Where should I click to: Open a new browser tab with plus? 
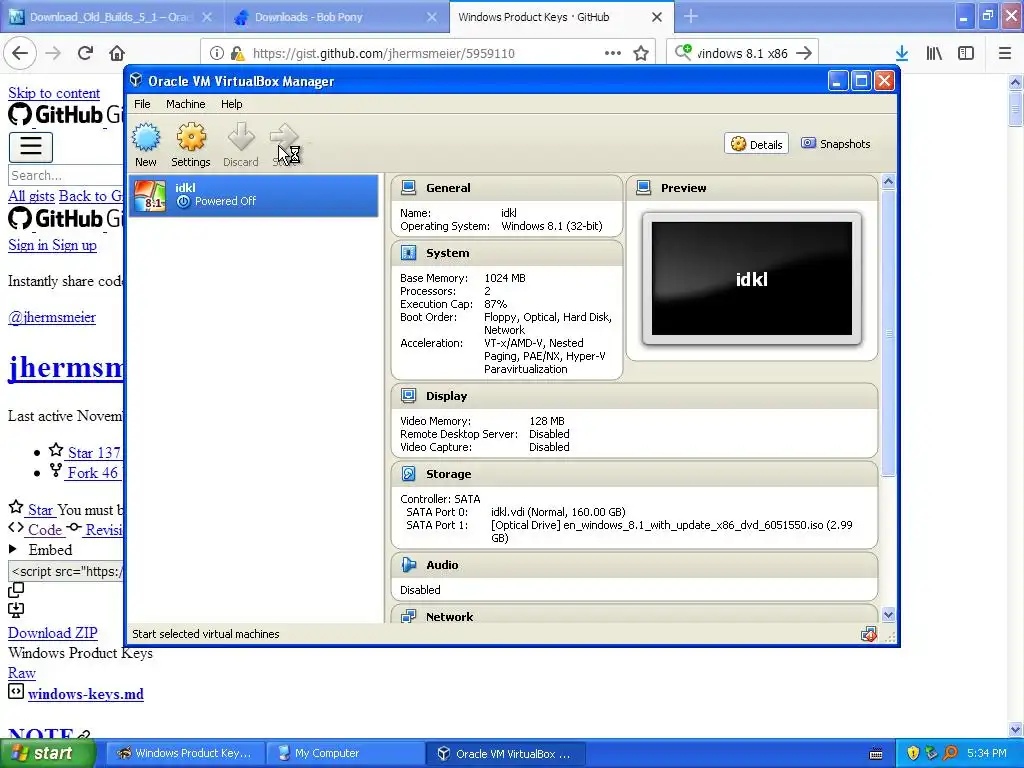[x=691, y=17]
